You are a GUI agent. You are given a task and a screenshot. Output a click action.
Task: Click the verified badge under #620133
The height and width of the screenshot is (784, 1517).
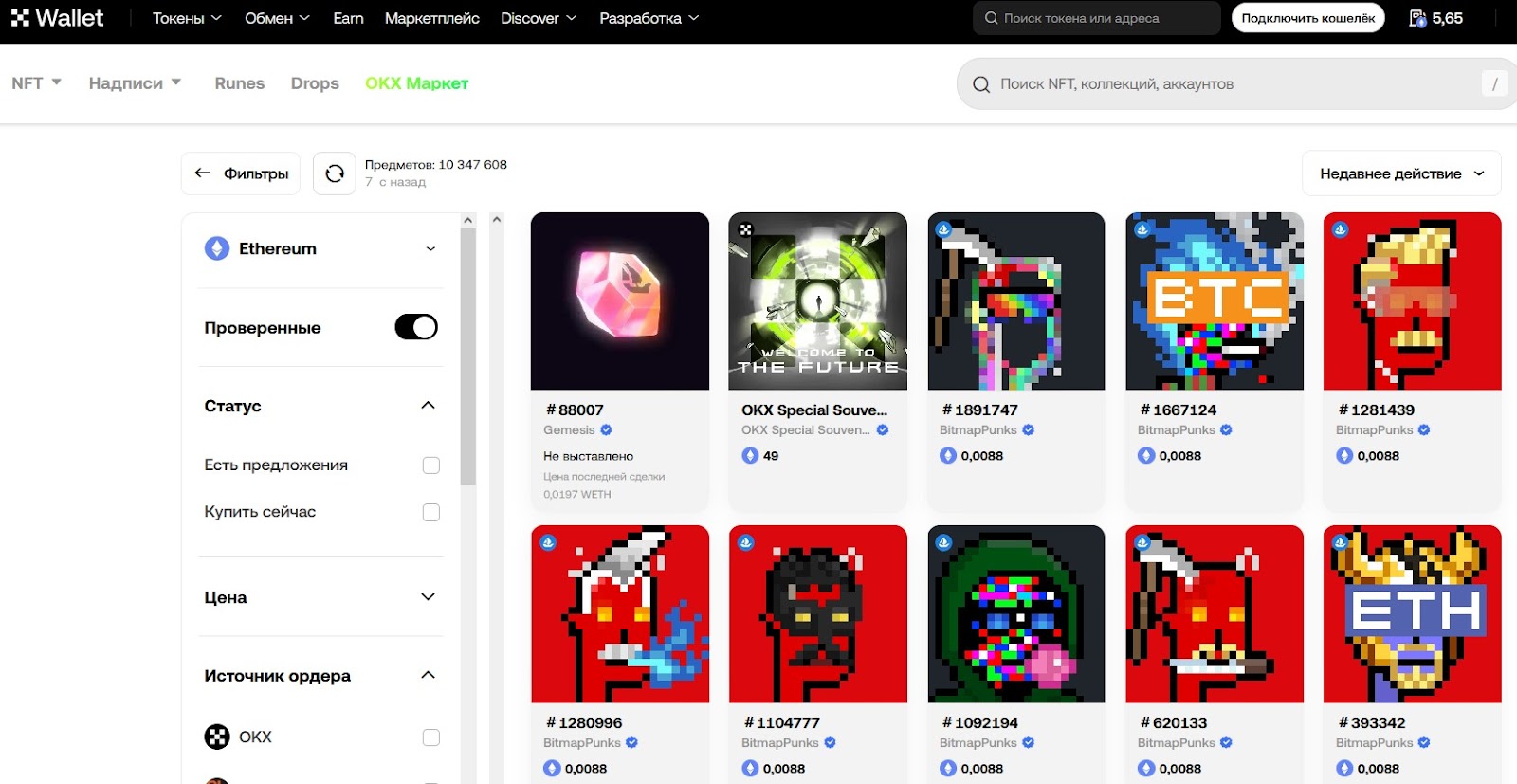(x=1226, y=743)
